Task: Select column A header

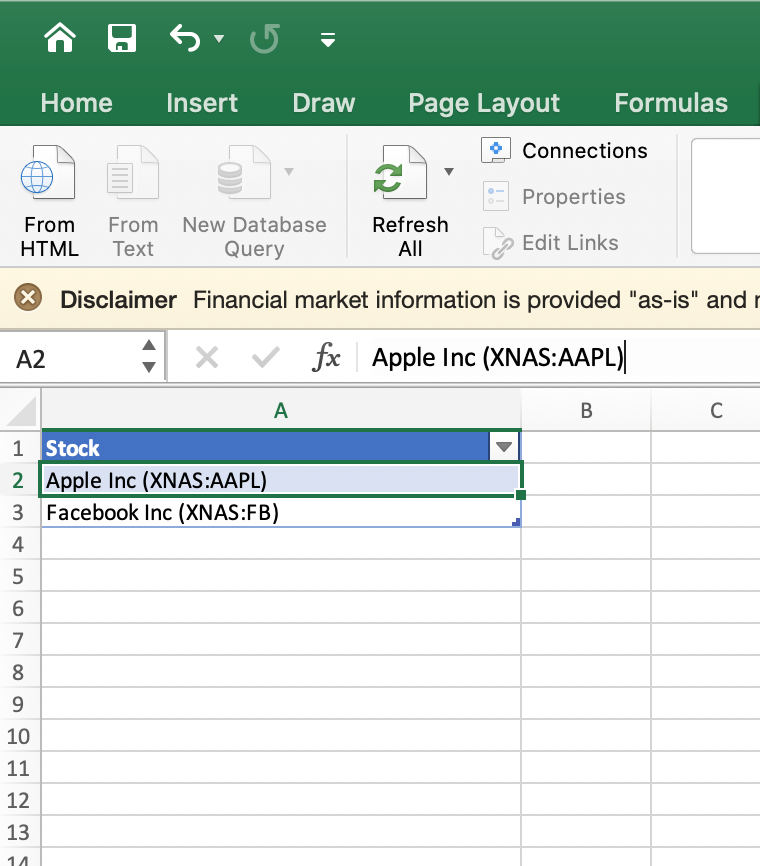Action: tap(281, 410)
